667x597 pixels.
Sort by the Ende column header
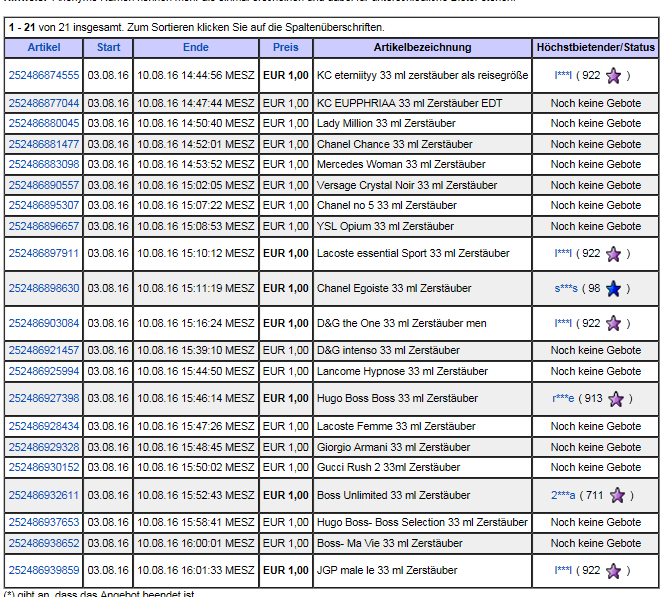pyautogui.click(x=196, y=47)
